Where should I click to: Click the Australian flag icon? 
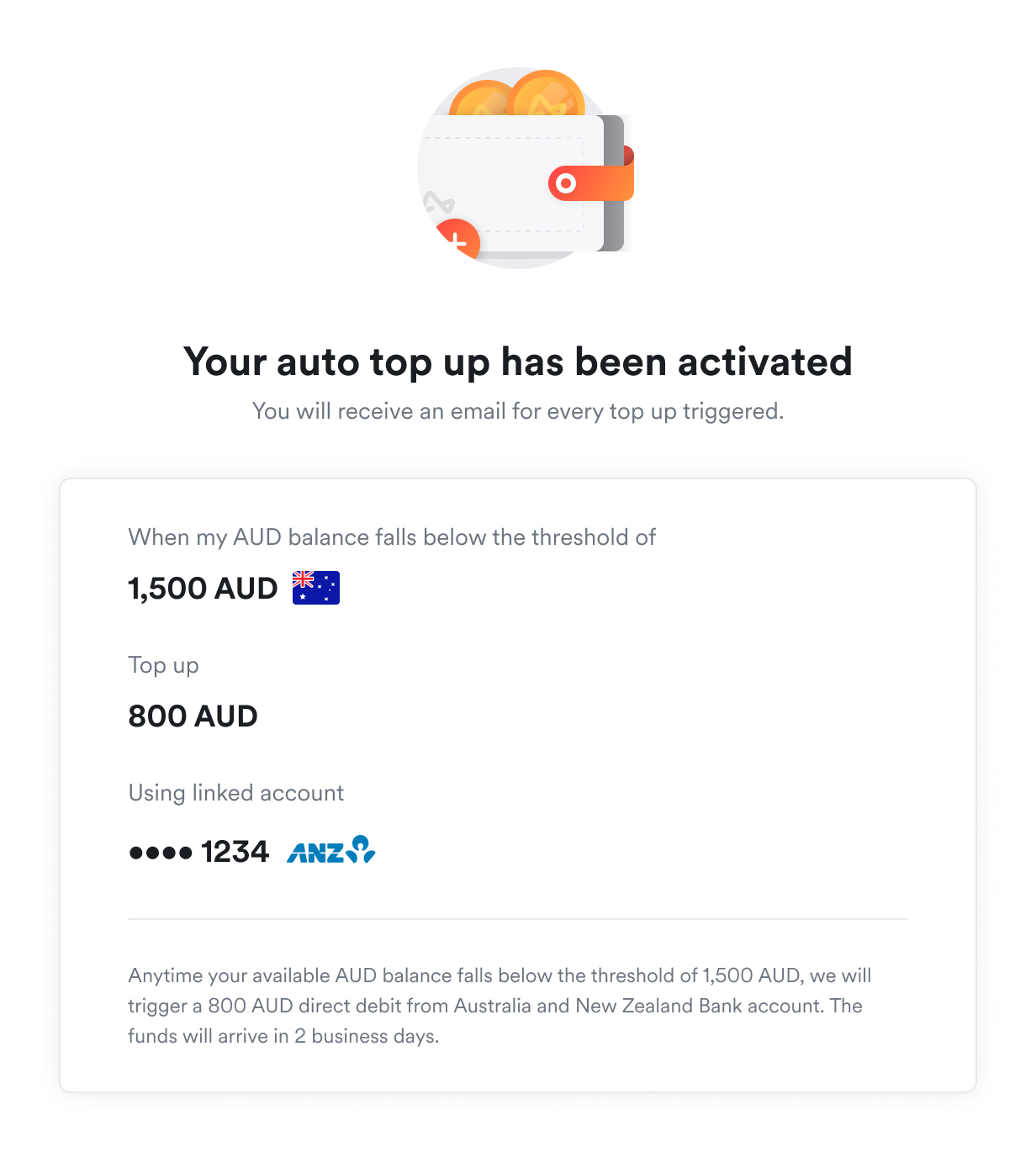pyautogui.click(x=316, y=588)
